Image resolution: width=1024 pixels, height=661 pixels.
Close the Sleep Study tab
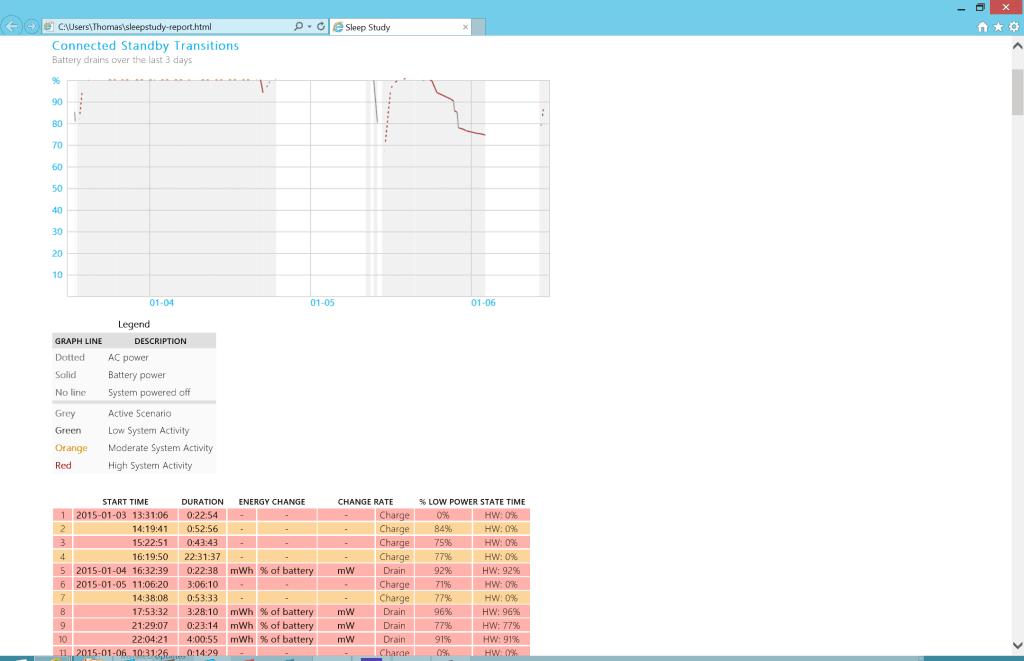[x=465, y=27]
